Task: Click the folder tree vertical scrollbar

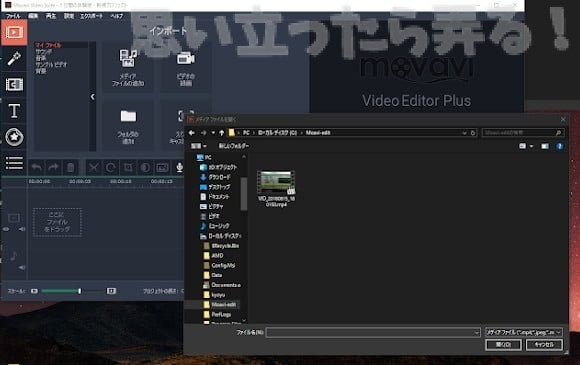Action: click(243, 193)
